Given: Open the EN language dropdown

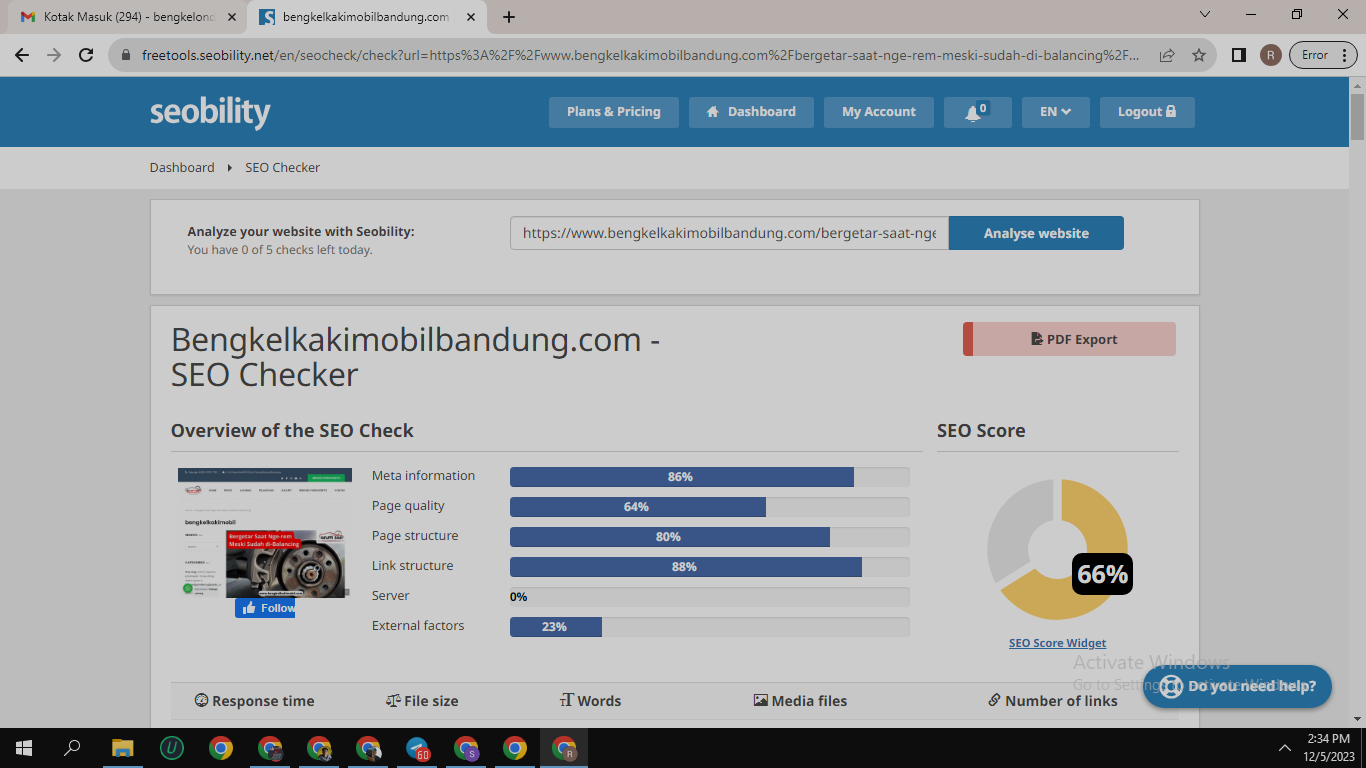Looking at the screenshot, I should pos(1056,112).
